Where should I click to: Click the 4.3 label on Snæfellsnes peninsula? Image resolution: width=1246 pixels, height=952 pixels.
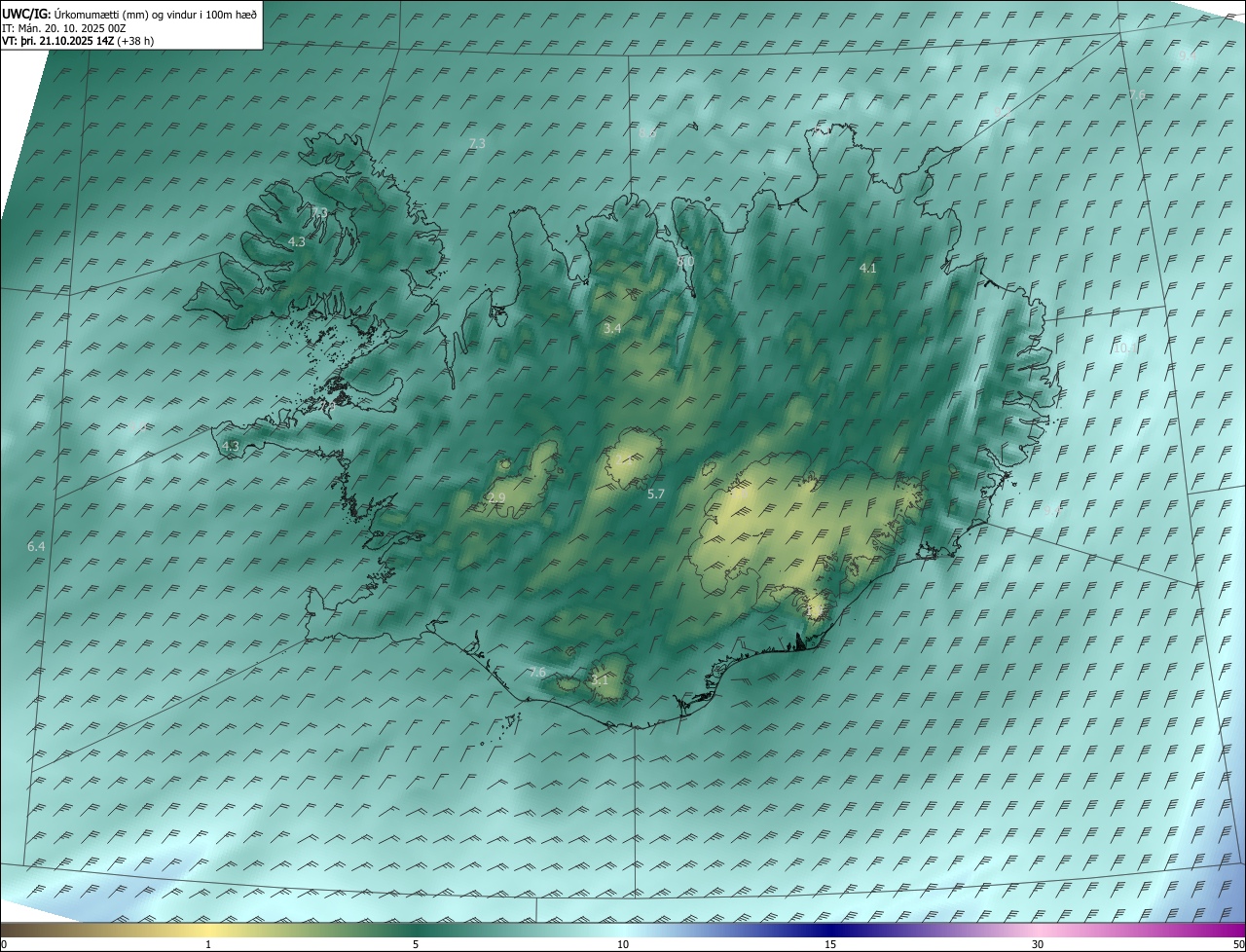[231, 446]
